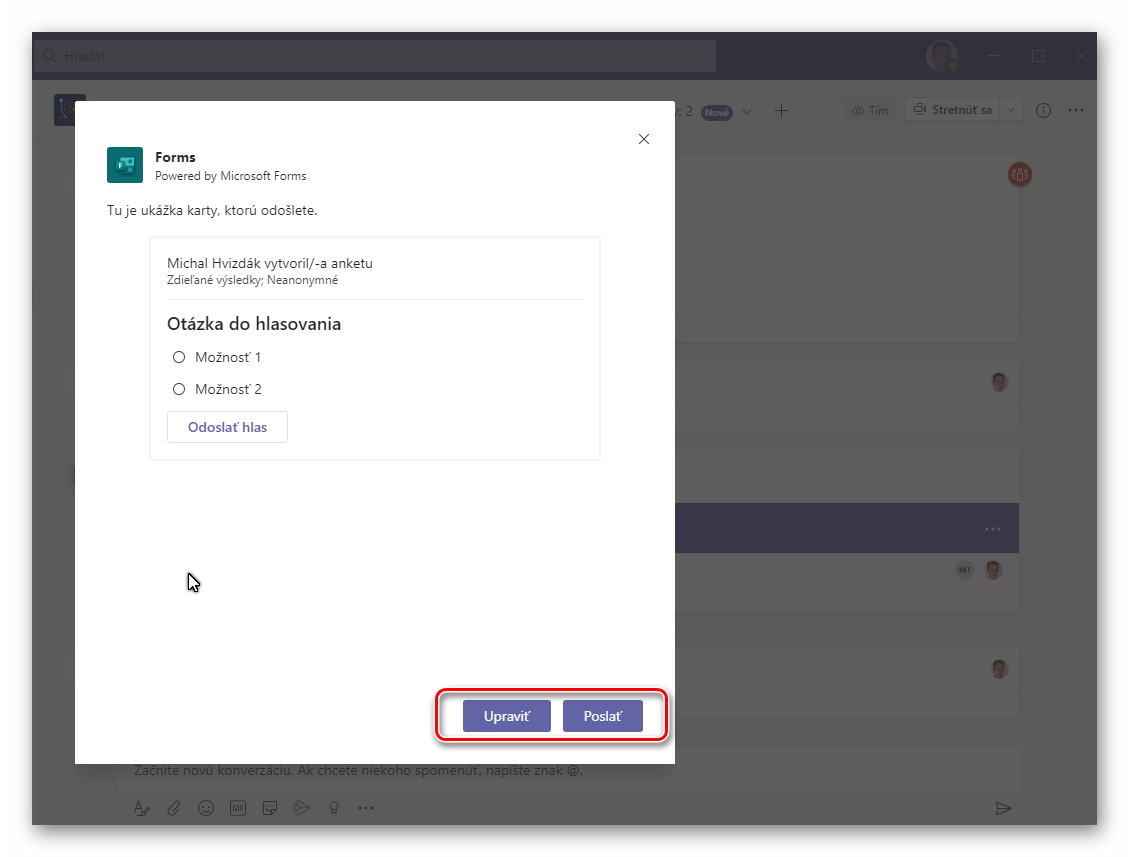This screenshot has width=1129, height=857.
Task: Open channel info icon
Action: (x=1043, y=111)
